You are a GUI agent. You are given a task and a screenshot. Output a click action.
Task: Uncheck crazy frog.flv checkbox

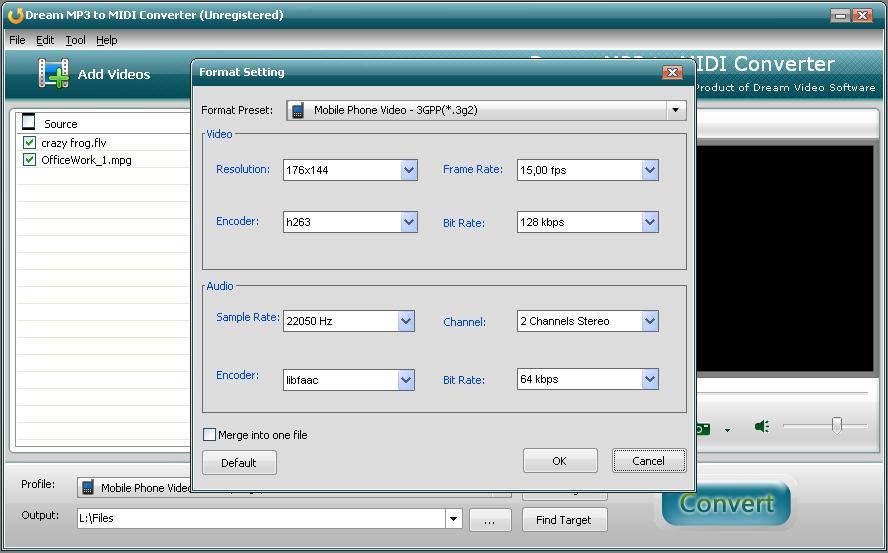click(29, 142)
